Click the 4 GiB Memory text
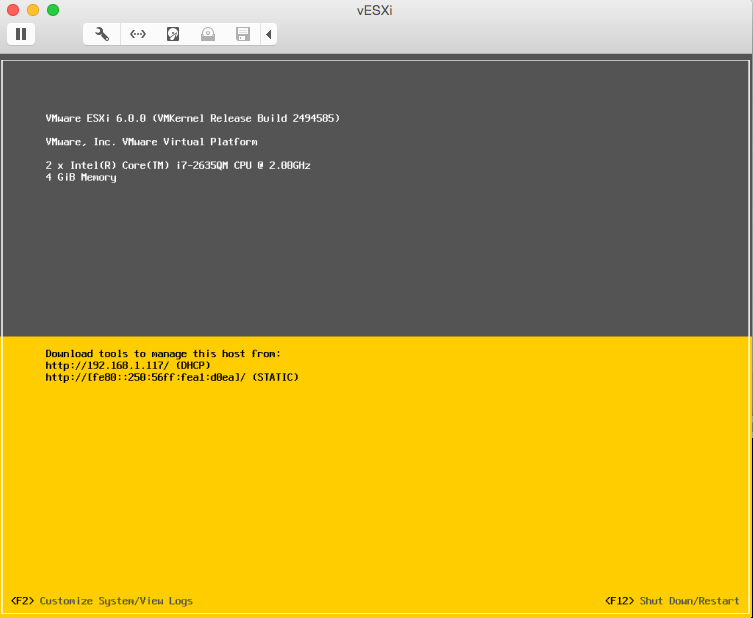The image size is (753, 618). (x=81, y=177)
